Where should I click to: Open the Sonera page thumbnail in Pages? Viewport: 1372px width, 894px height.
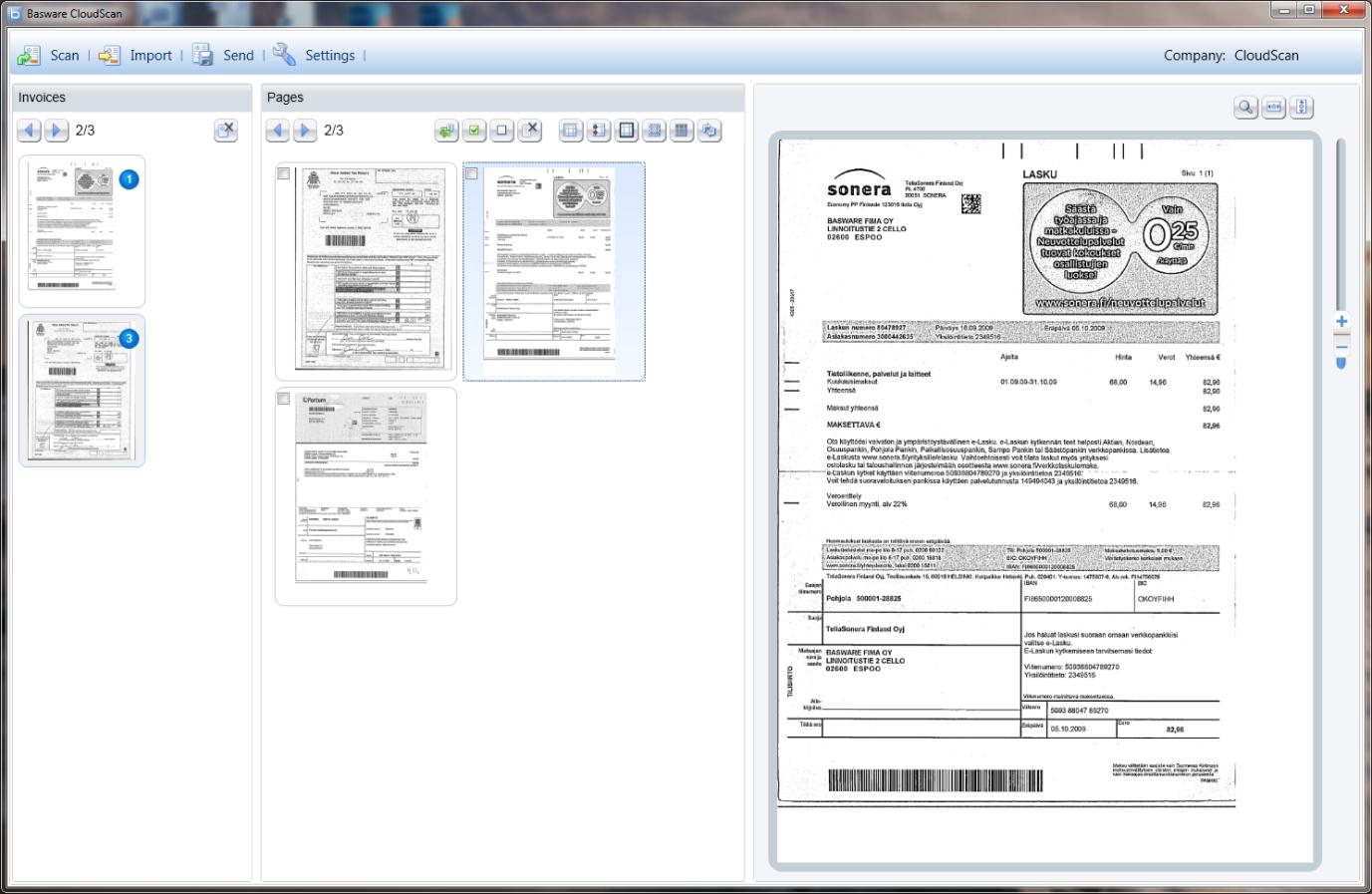coord(554,272)
